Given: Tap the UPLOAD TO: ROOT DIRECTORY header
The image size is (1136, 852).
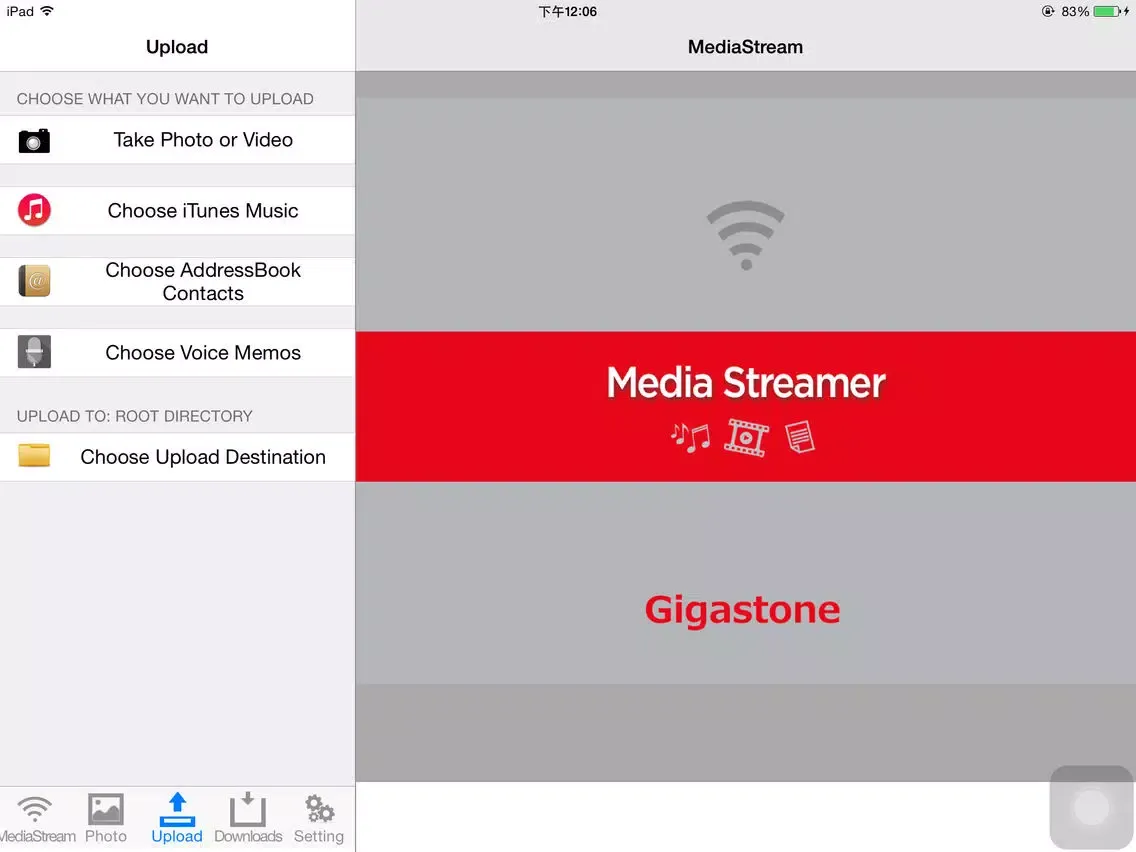Looking at the screenshot, I should 135,416.
